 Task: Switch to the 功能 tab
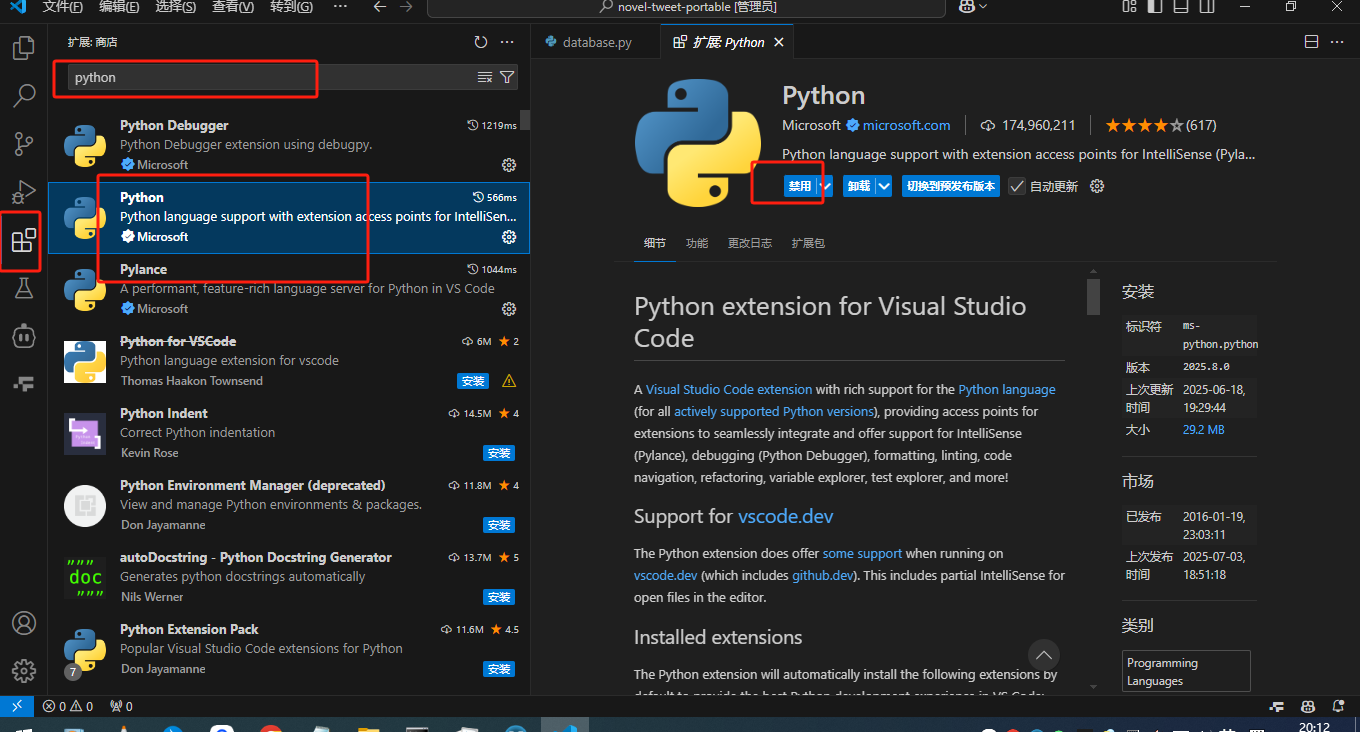pos(697,243)
